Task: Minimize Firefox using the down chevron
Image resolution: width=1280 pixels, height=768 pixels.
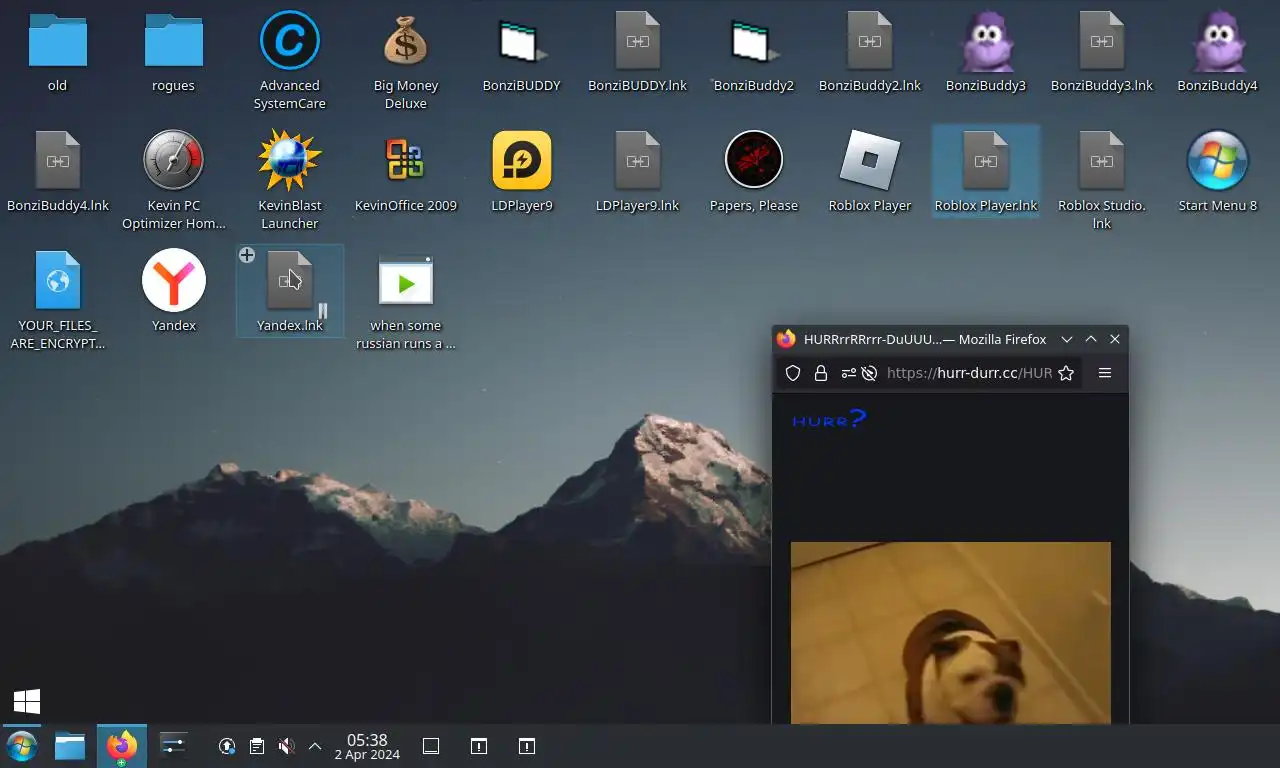Action: pos(1067,339)
